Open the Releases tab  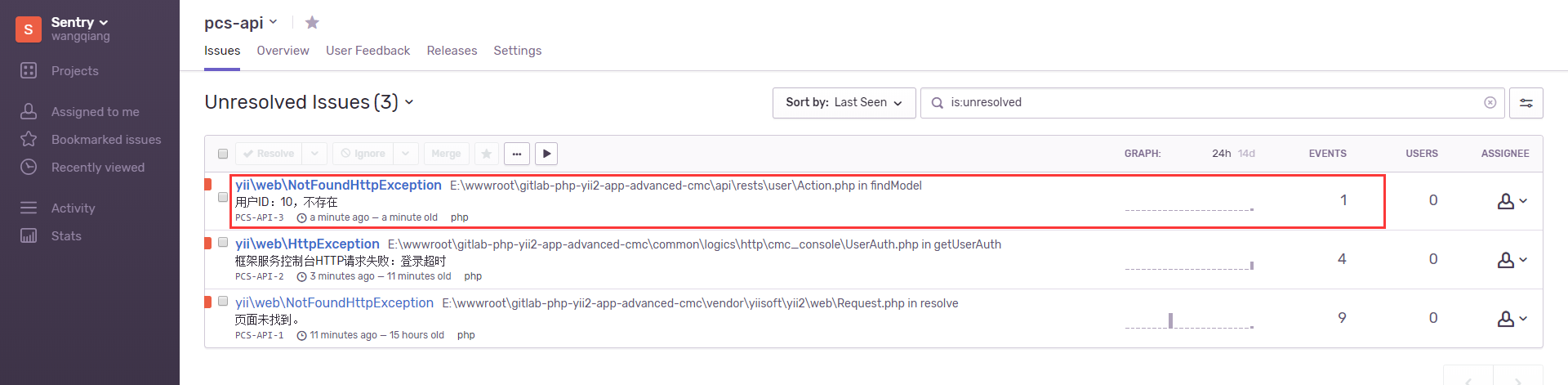[x=452, y=51]
